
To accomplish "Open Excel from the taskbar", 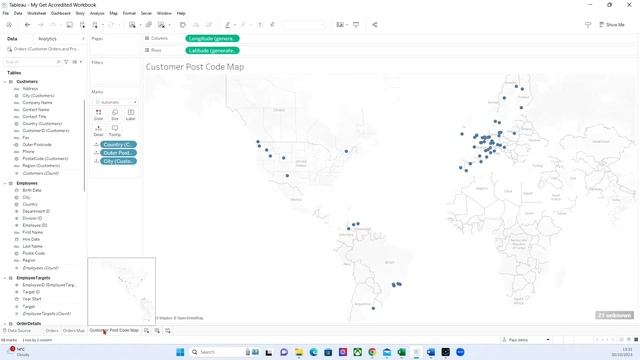I will point(402,352).
